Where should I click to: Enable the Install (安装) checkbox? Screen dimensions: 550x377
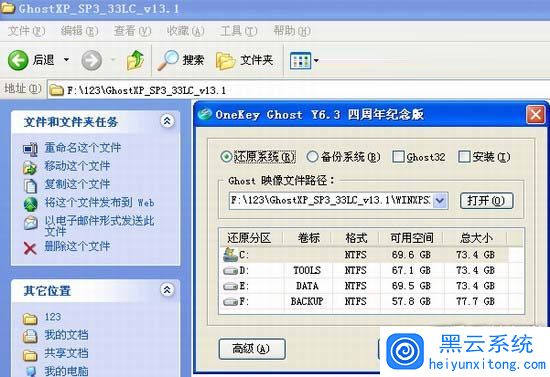(x=464, y=156)
